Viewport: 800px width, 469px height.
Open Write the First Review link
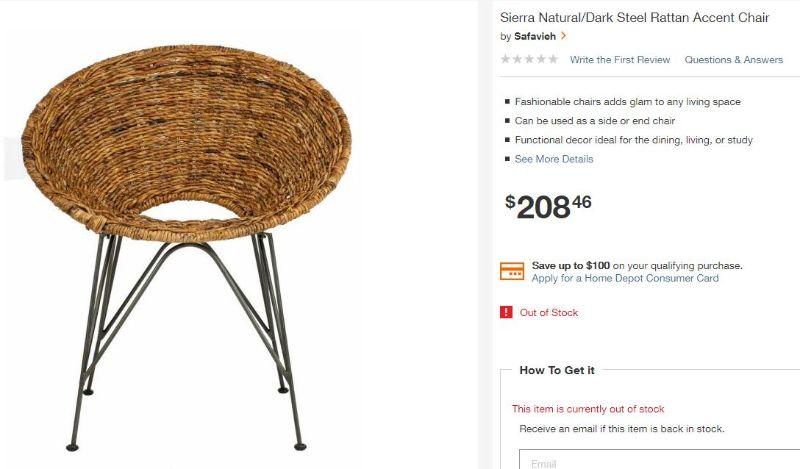(620, 60)
